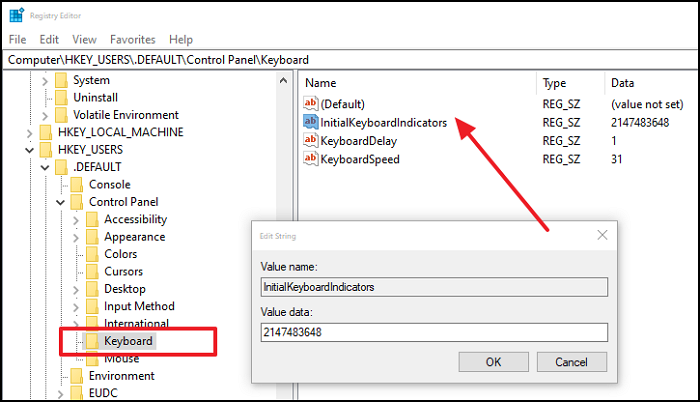Image resolution: width=700 pixels, height=402 pixels.
Task: Click the (Default) string value icon
Action: tap(310, 104)
